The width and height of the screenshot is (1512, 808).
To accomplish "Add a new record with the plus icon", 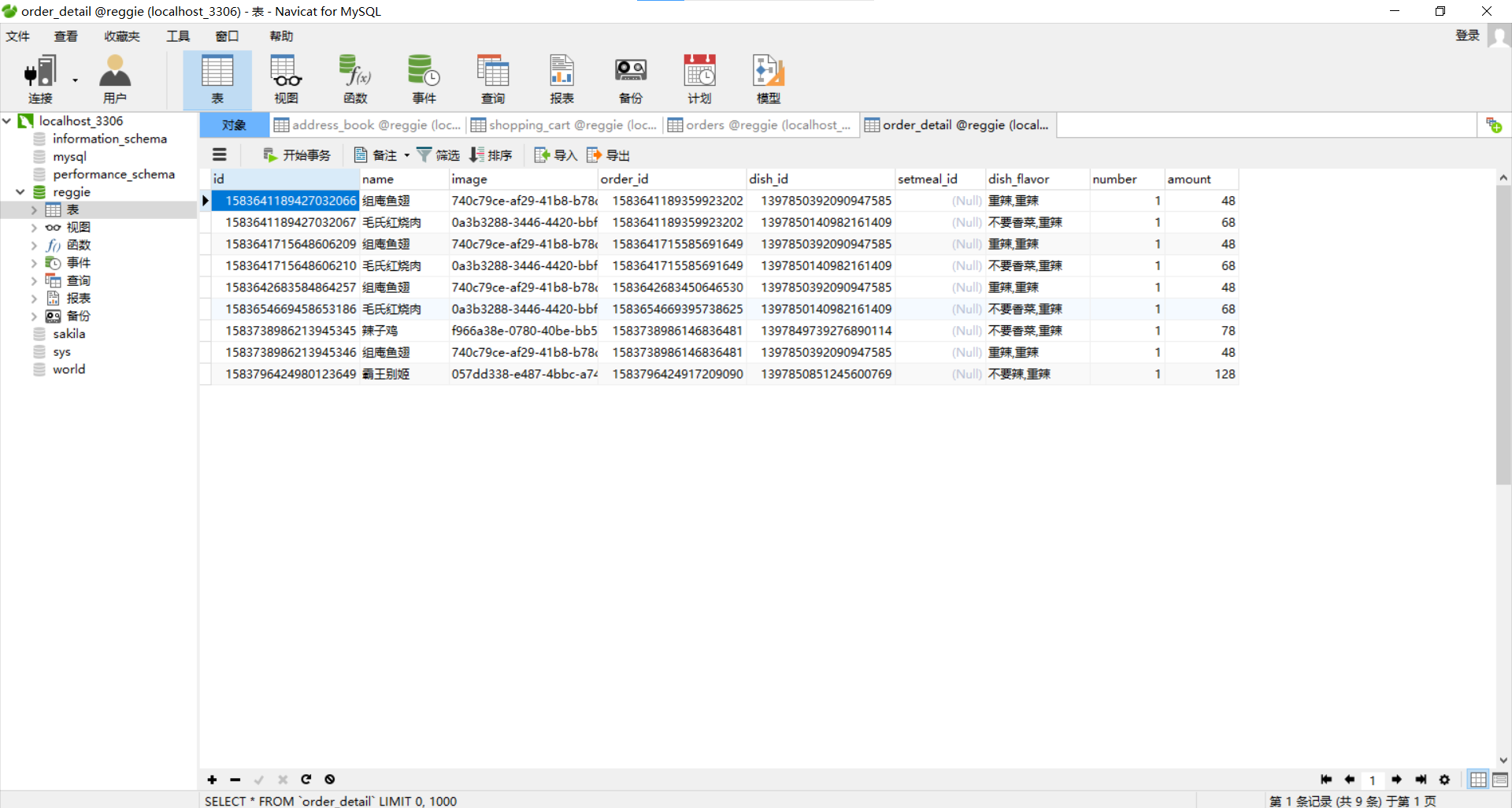I will coord(212,780).
